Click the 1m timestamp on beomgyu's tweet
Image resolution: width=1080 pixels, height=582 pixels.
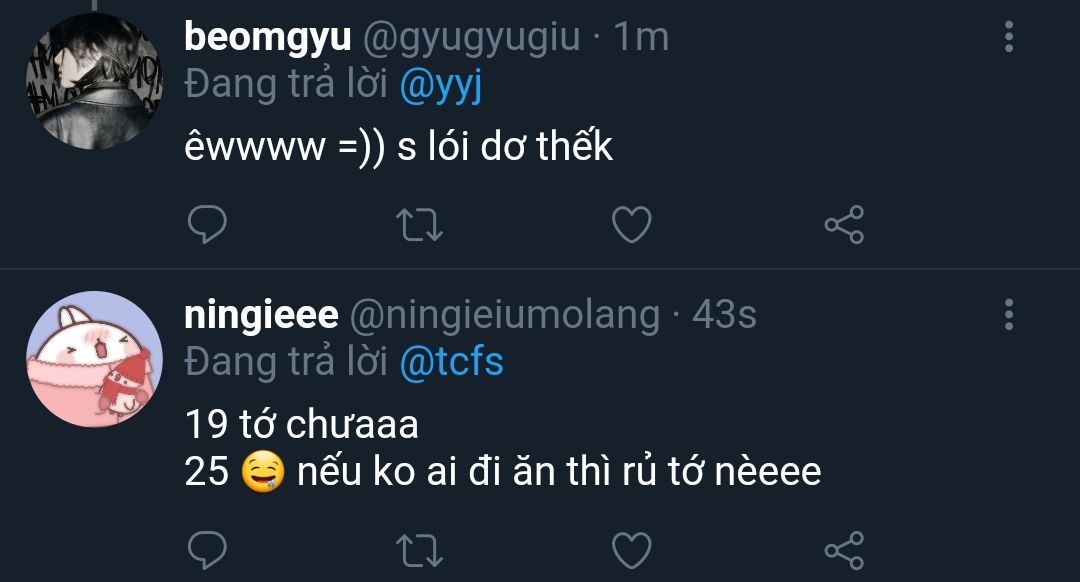pyautogui.click(x=640, y=38)
